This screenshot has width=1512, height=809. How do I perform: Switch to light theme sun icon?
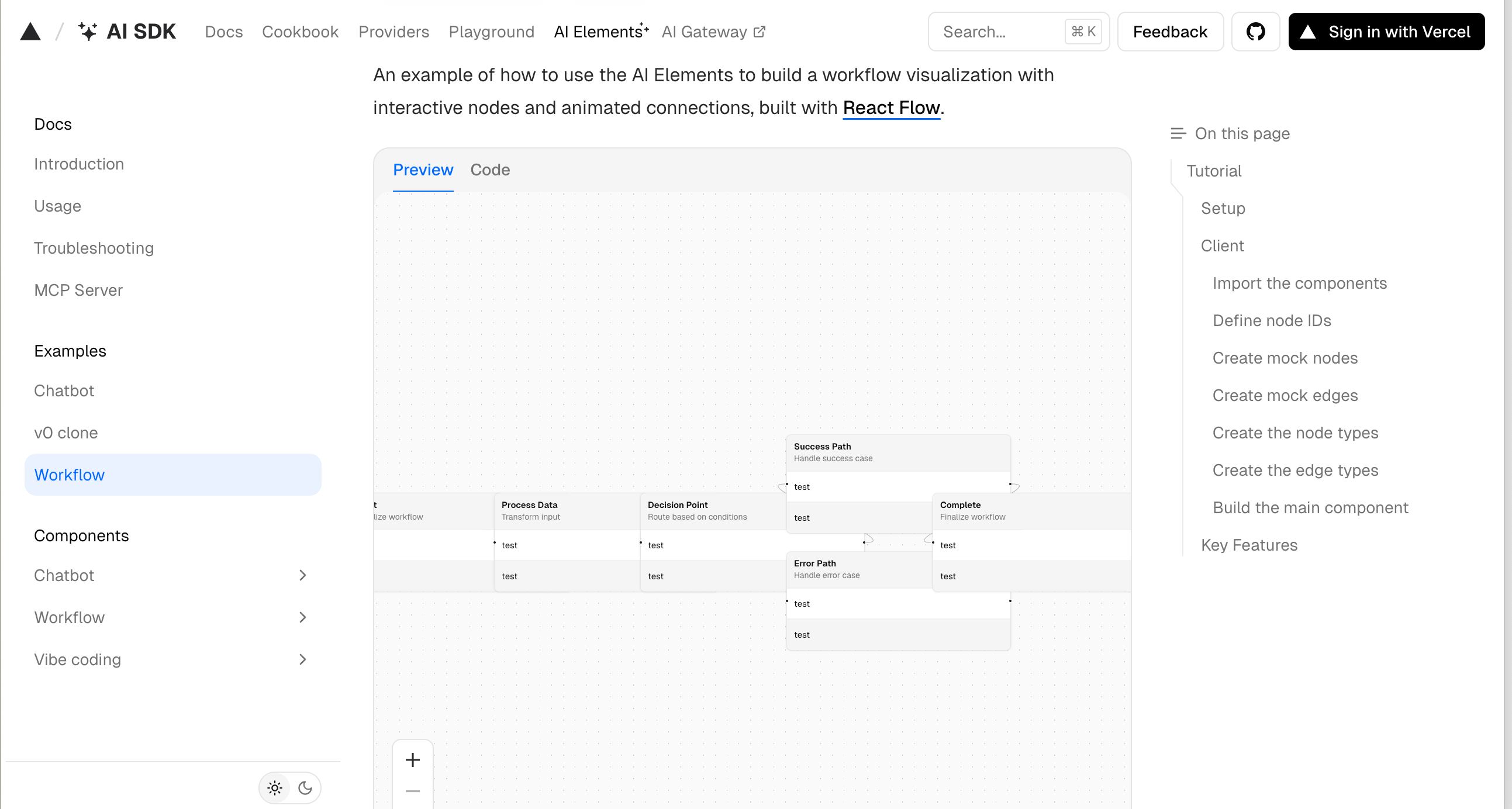click(x=275, y=788)
